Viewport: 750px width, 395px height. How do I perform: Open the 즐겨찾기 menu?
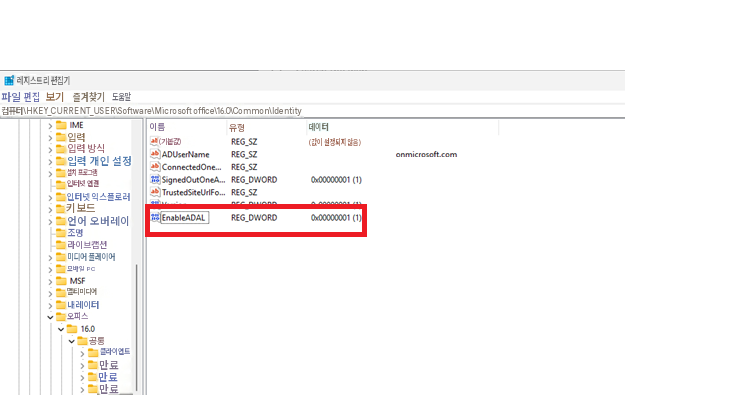click(x=88, y=97)
